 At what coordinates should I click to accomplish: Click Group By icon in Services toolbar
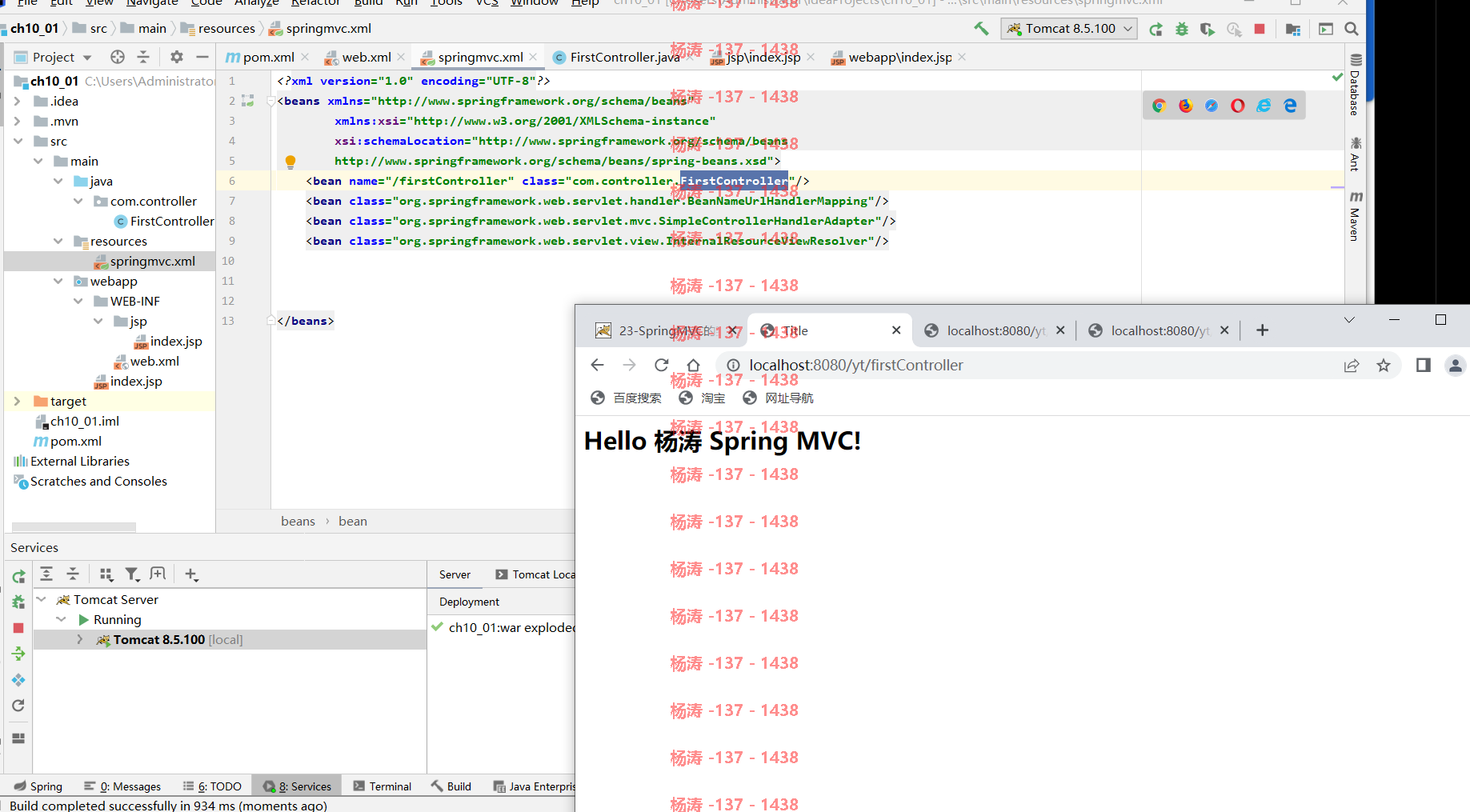pyautogui.click(x=106, y=574)
